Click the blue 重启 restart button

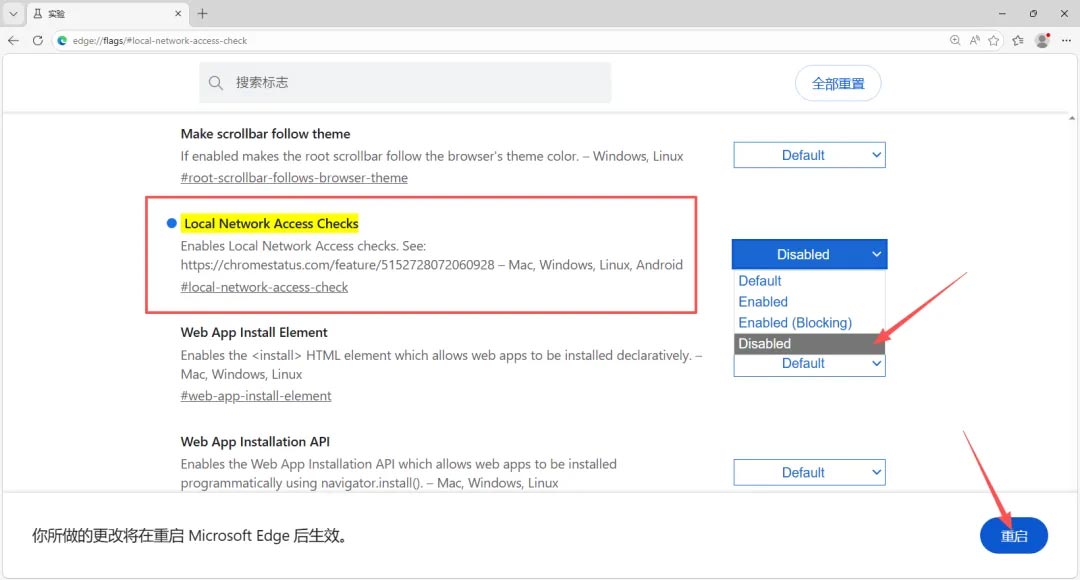click(1014, 535)
